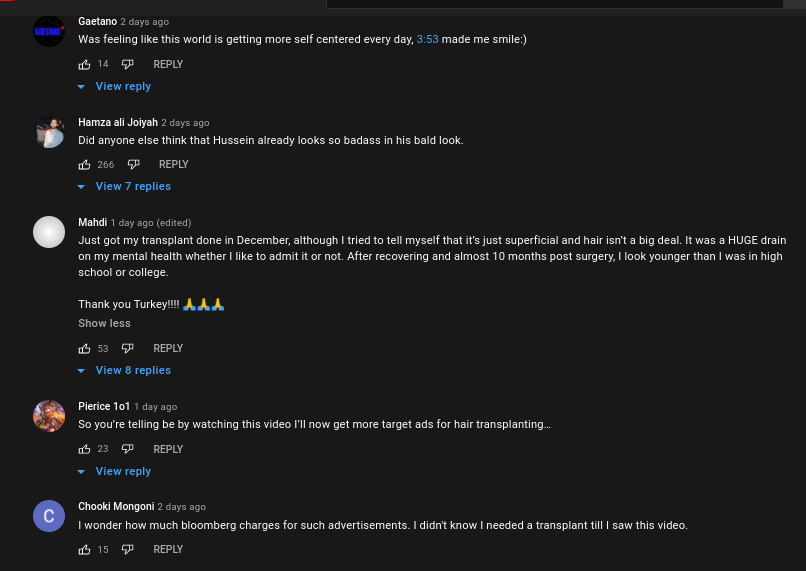The image size is (806, 571).
Task: Collapse Mahdi's comment with Show less
Action: click(x=104, y=323)
